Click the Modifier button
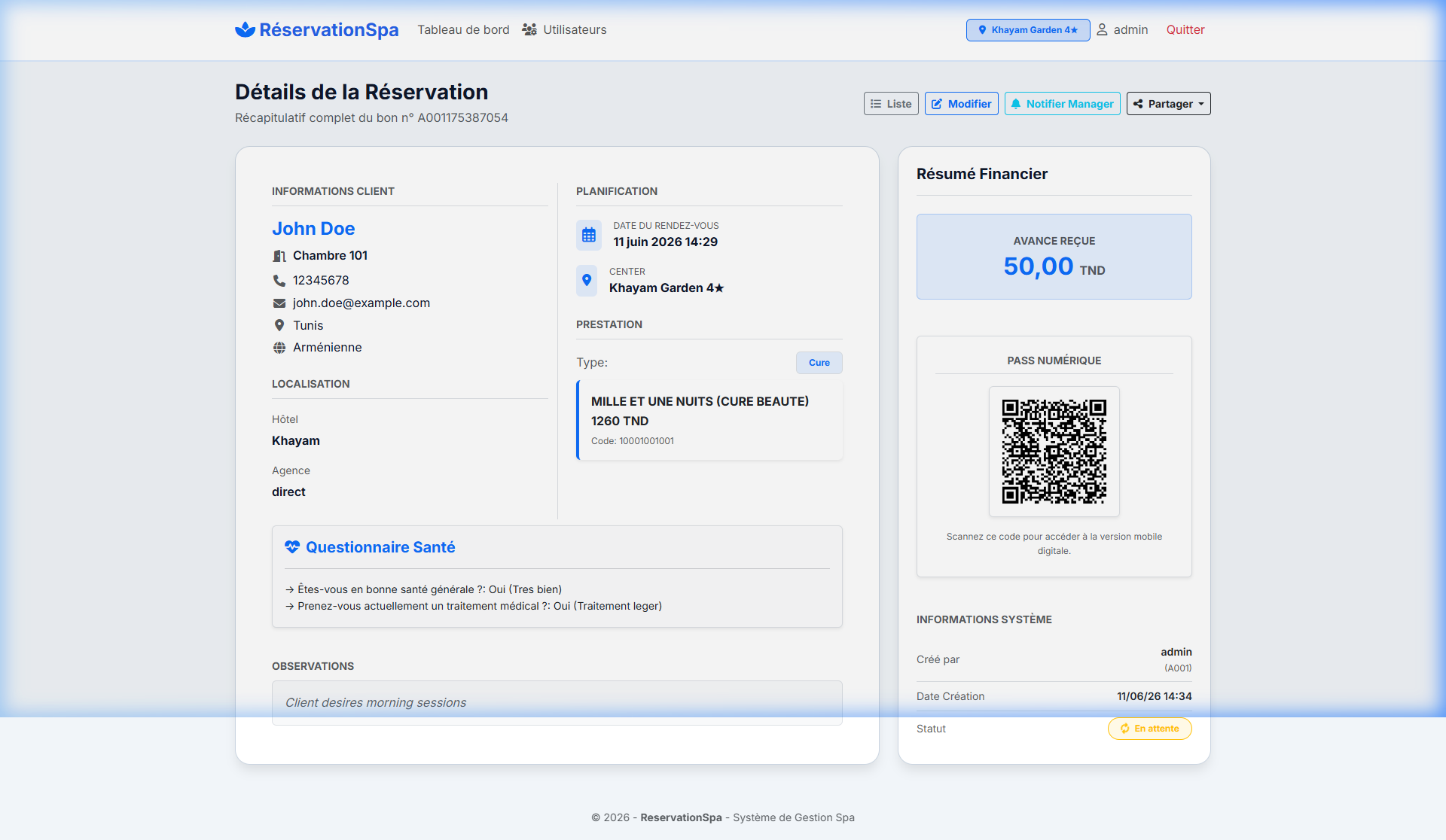The height and width of the screenshot is (840, 1446). pyautogui.click(x=962, y=104)
